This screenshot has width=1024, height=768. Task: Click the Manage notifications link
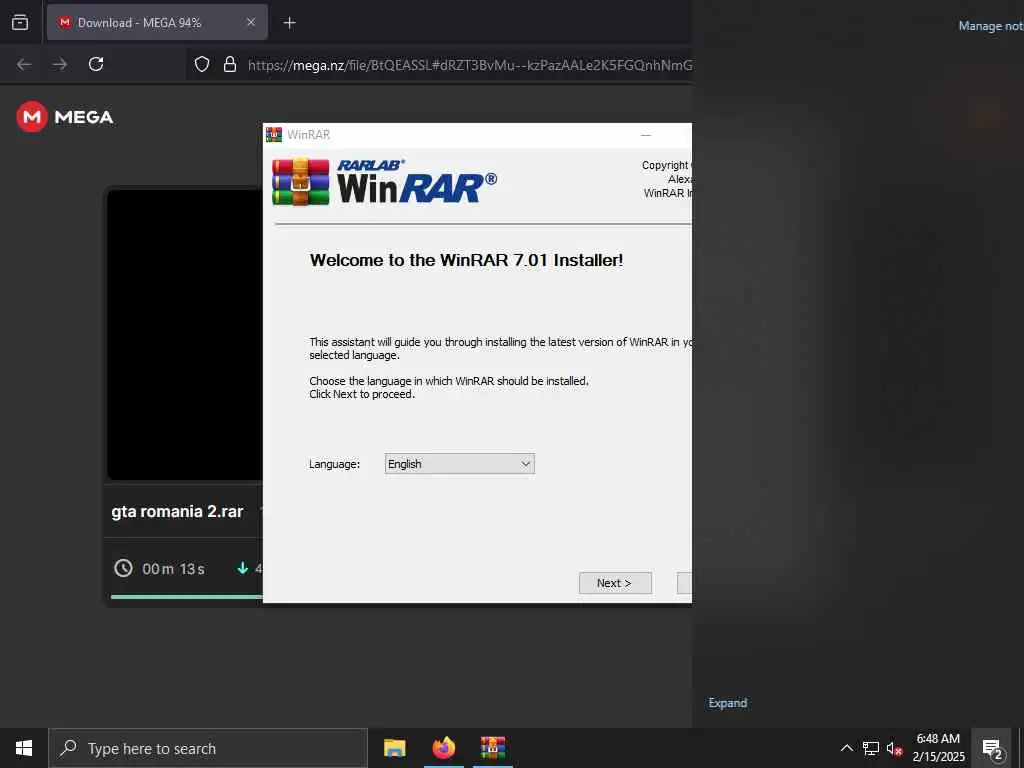[x=991, y=26]
